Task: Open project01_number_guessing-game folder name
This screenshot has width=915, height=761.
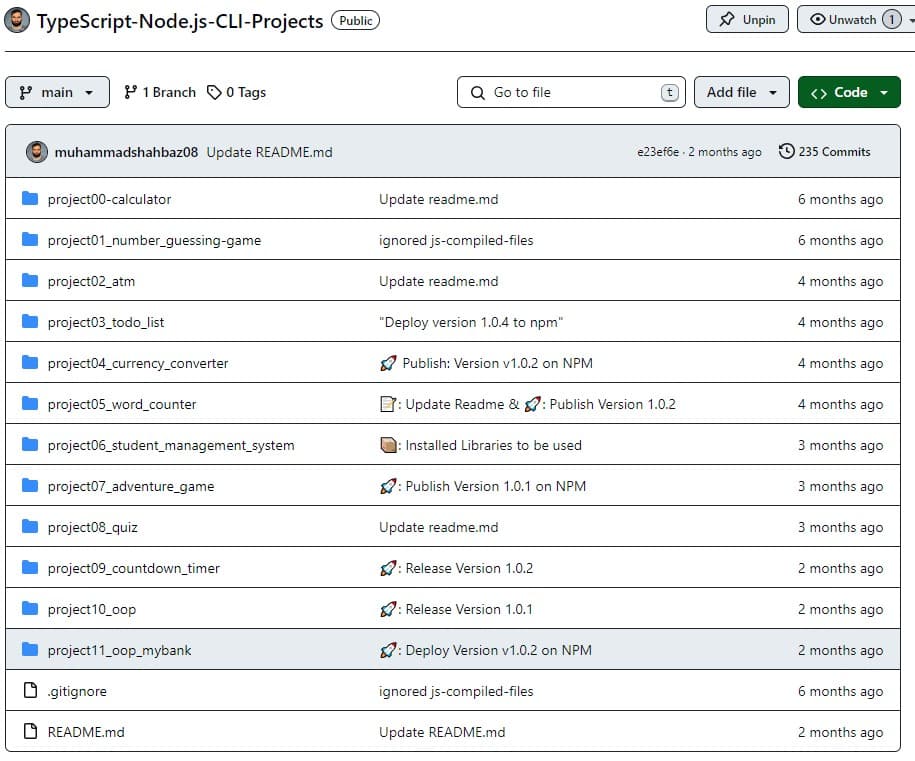Action: point(154,240)
